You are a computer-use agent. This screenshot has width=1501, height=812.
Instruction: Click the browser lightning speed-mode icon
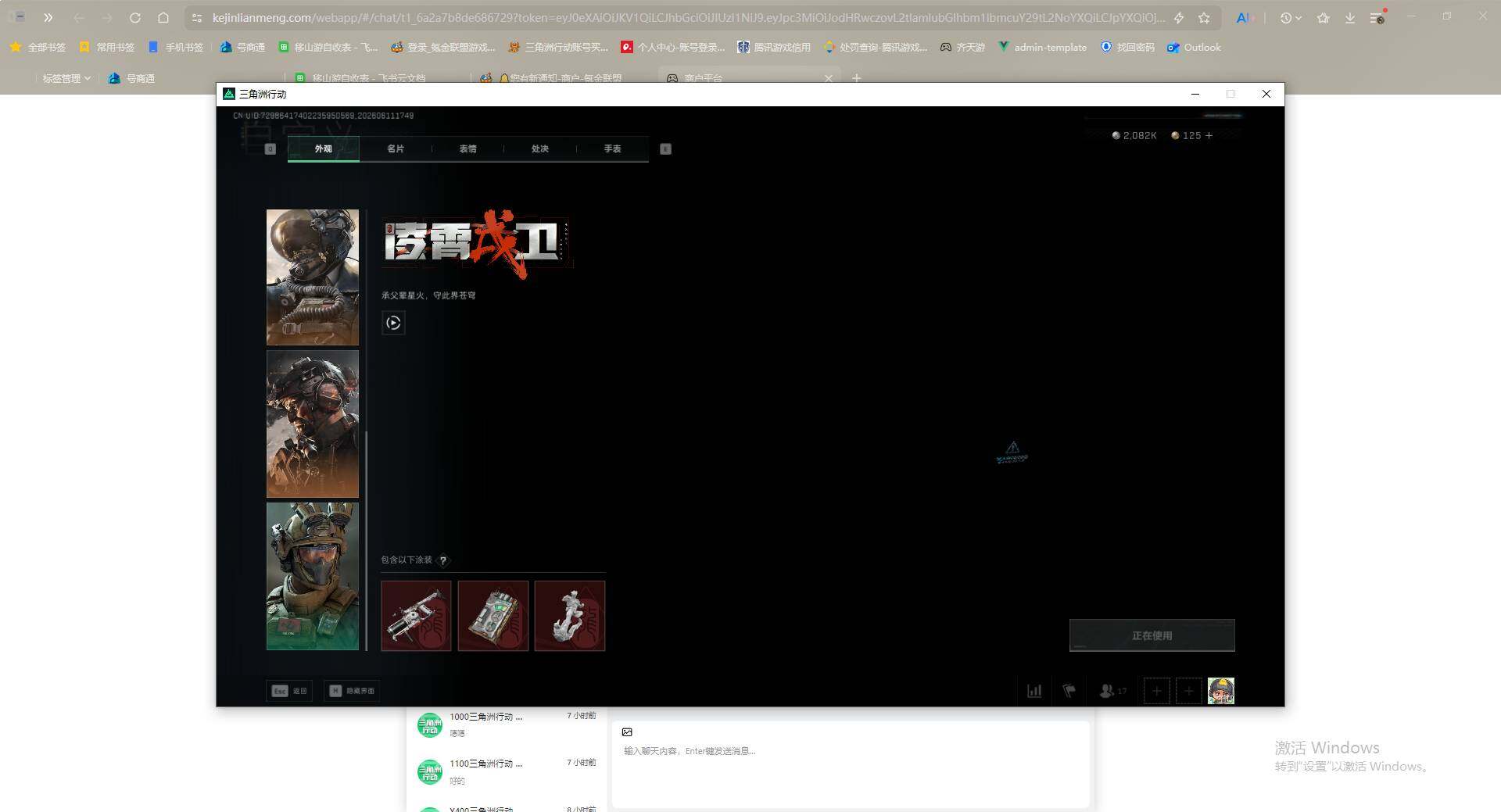pyautogui.click(x=1179, y=17)
